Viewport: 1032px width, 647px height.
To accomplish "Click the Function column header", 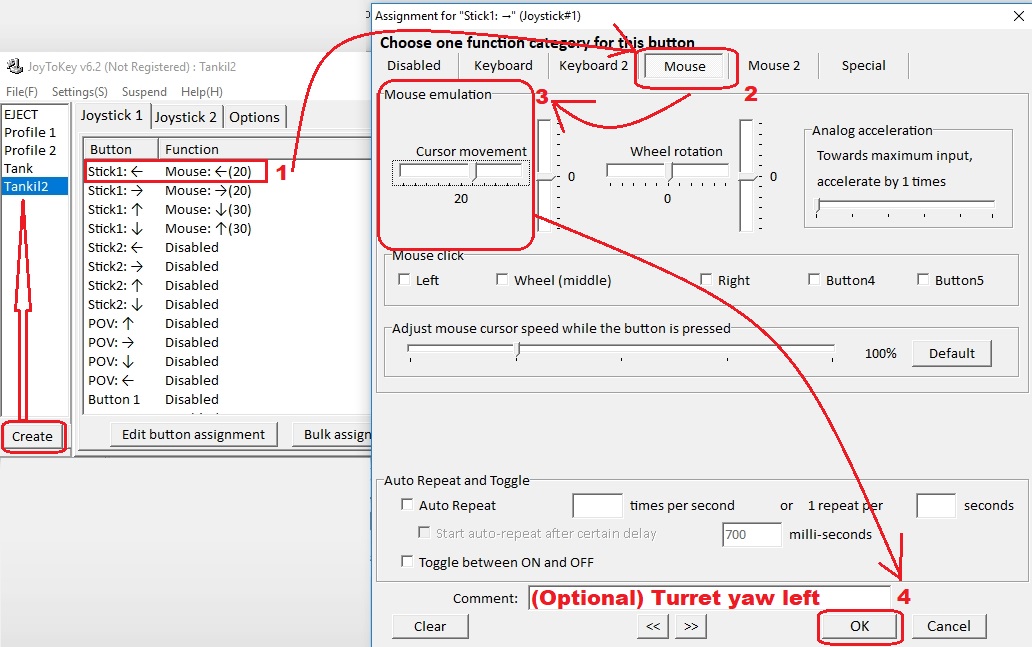I will (x=265, y=149).
